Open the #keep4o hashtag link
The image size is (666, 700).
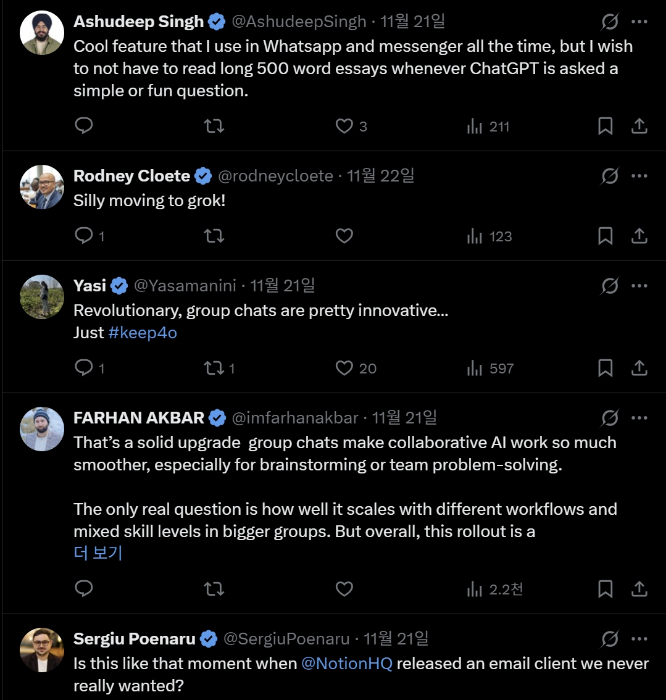[142, 333]
